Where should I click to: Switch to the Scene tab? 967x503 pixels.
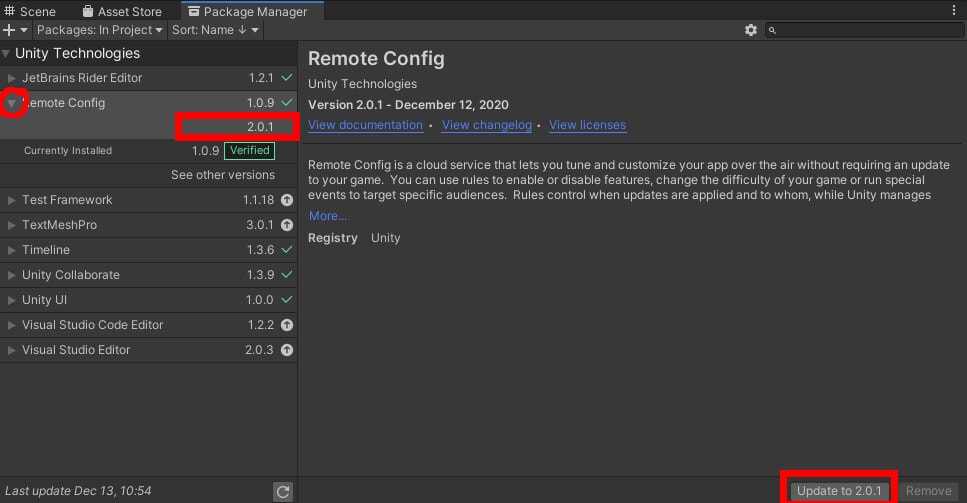click(30, 11)
